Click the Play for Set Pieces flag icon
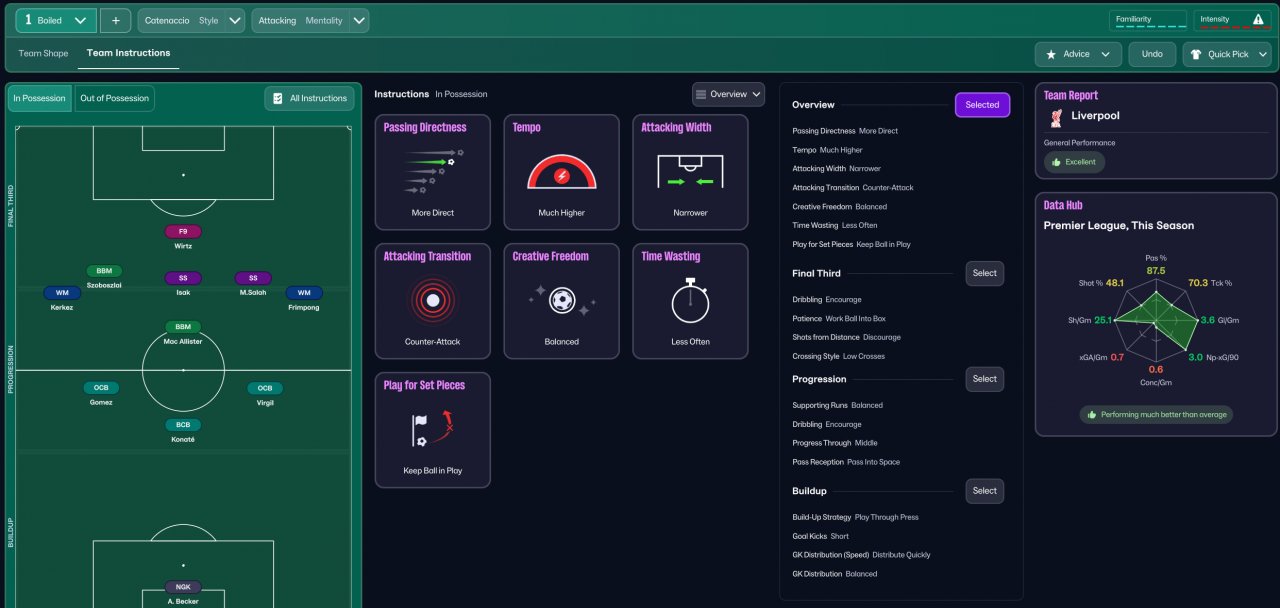 coord(432,428)
